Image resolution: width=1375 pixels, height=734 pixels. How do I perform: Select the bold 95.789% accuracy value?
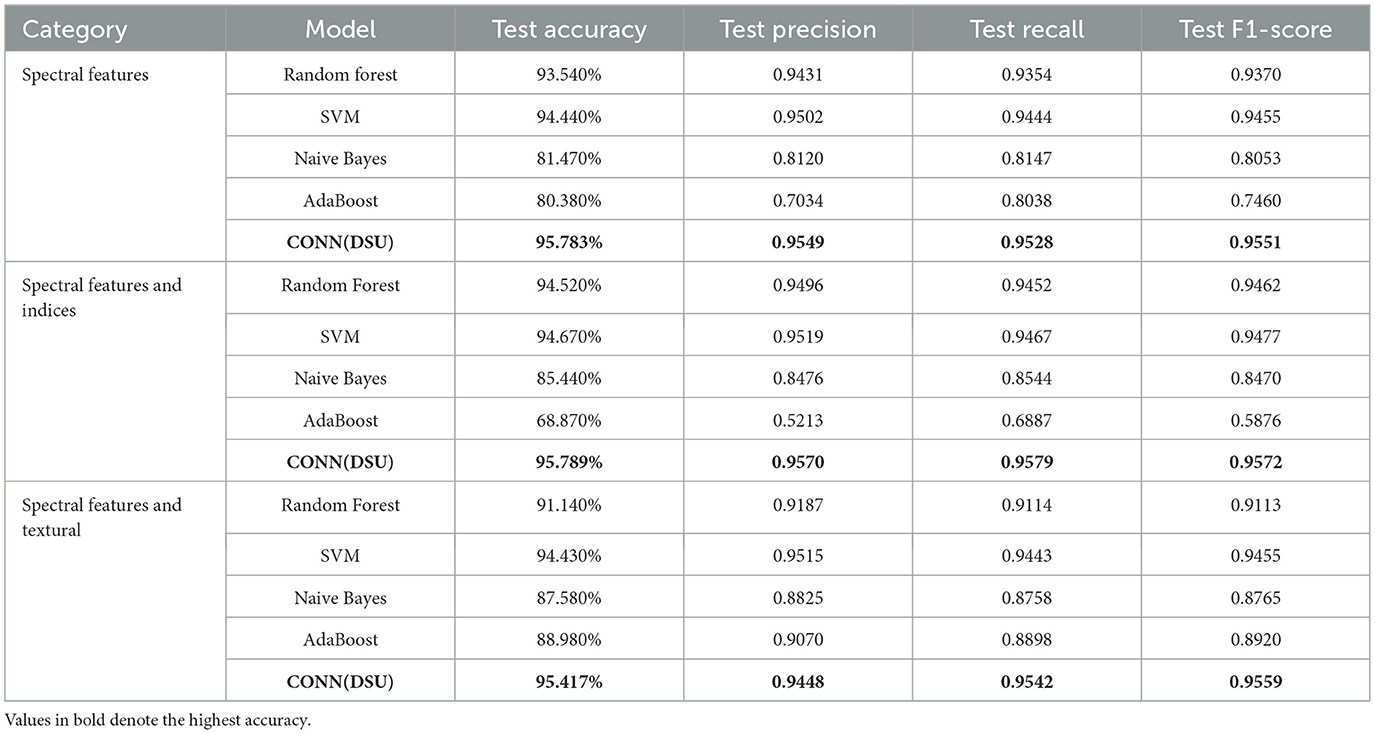click(569, 462)
